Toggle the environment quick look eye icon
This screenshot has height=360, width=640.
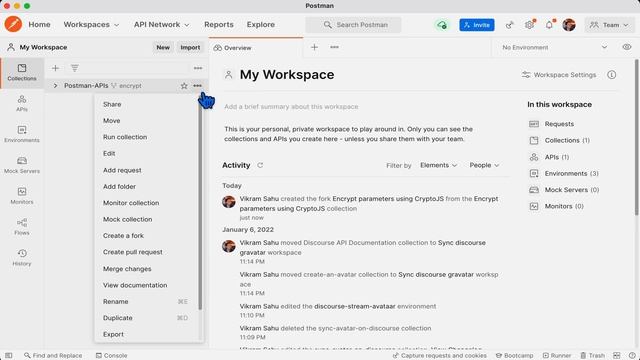627,47
